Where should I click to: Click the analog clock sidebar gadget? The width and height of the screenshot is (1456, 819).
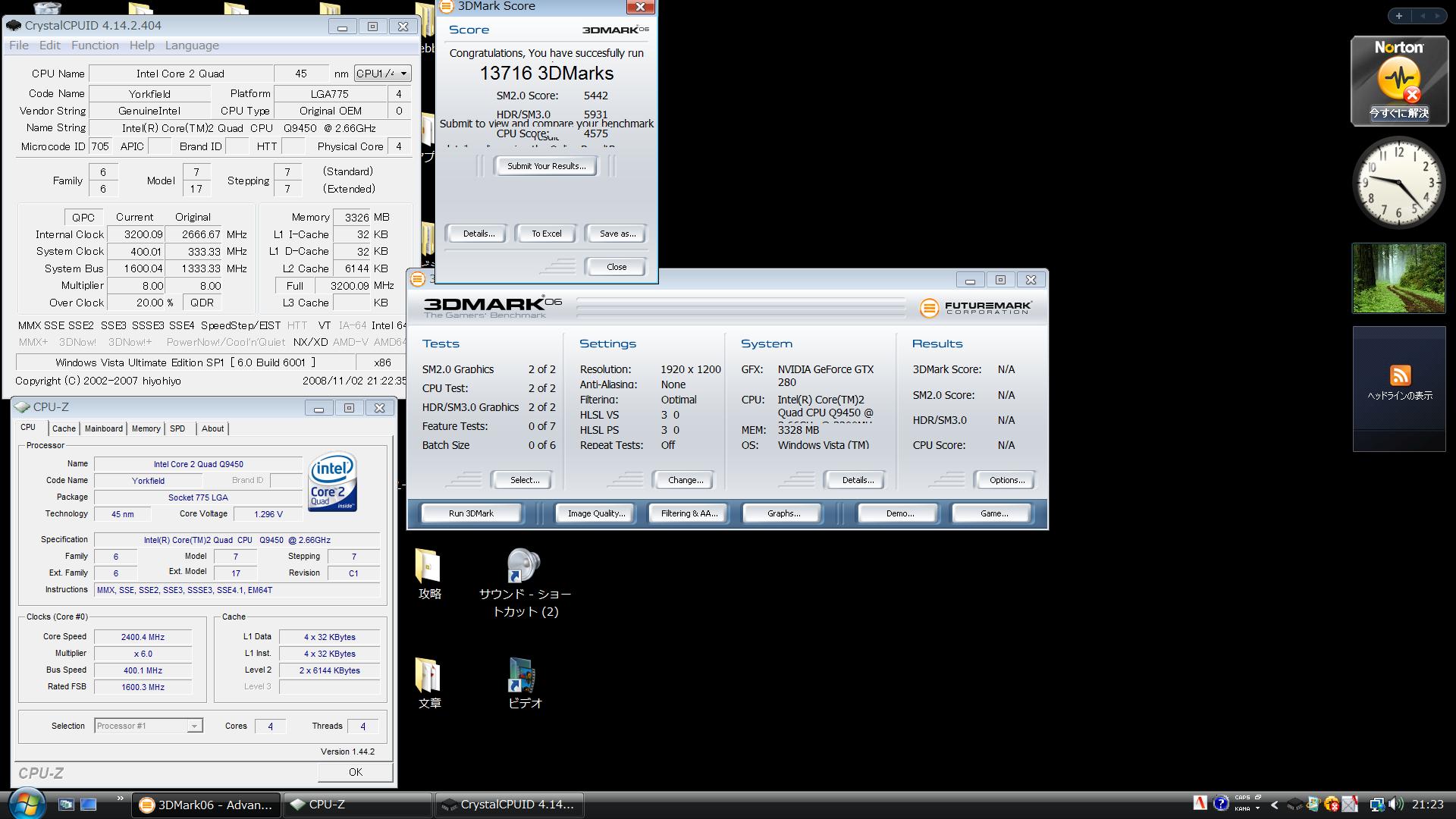point(1399,183)
